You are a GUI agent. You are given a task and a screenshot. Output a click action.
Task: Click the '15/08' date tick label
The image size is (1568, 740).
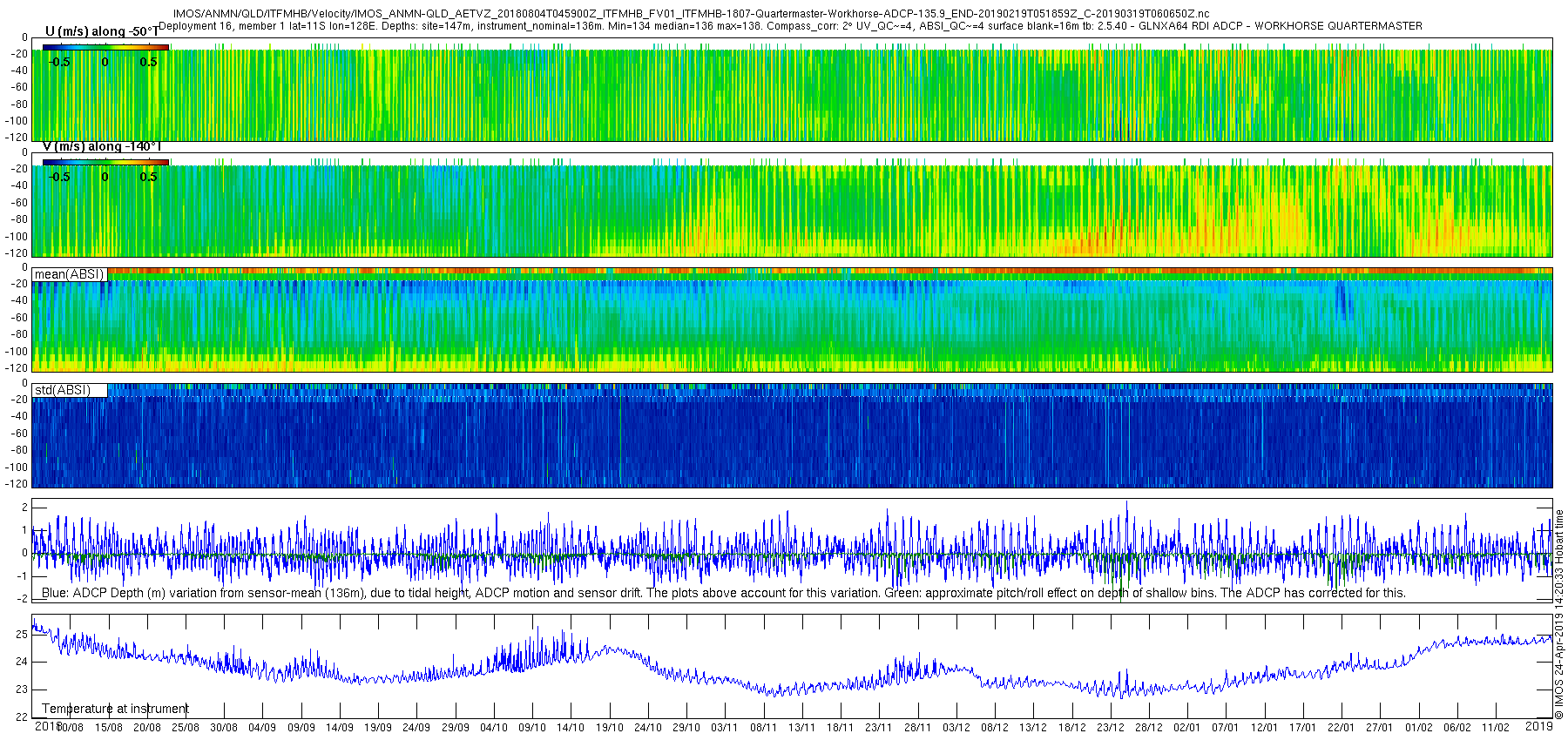[109, 728]
